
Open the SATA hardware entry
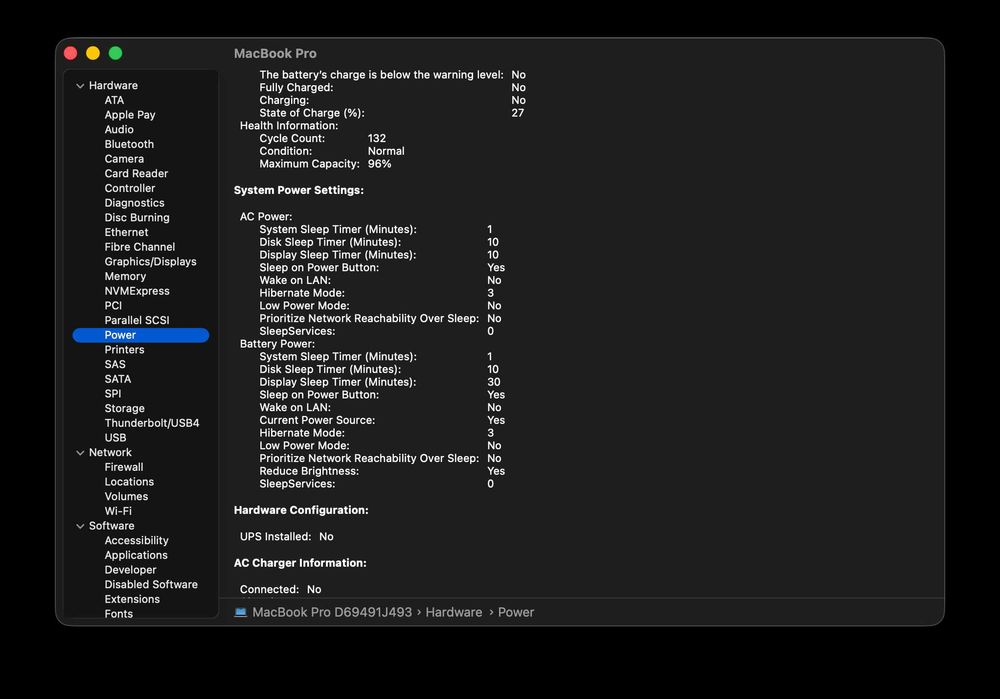pyautogui.click(x=118, y=379)
